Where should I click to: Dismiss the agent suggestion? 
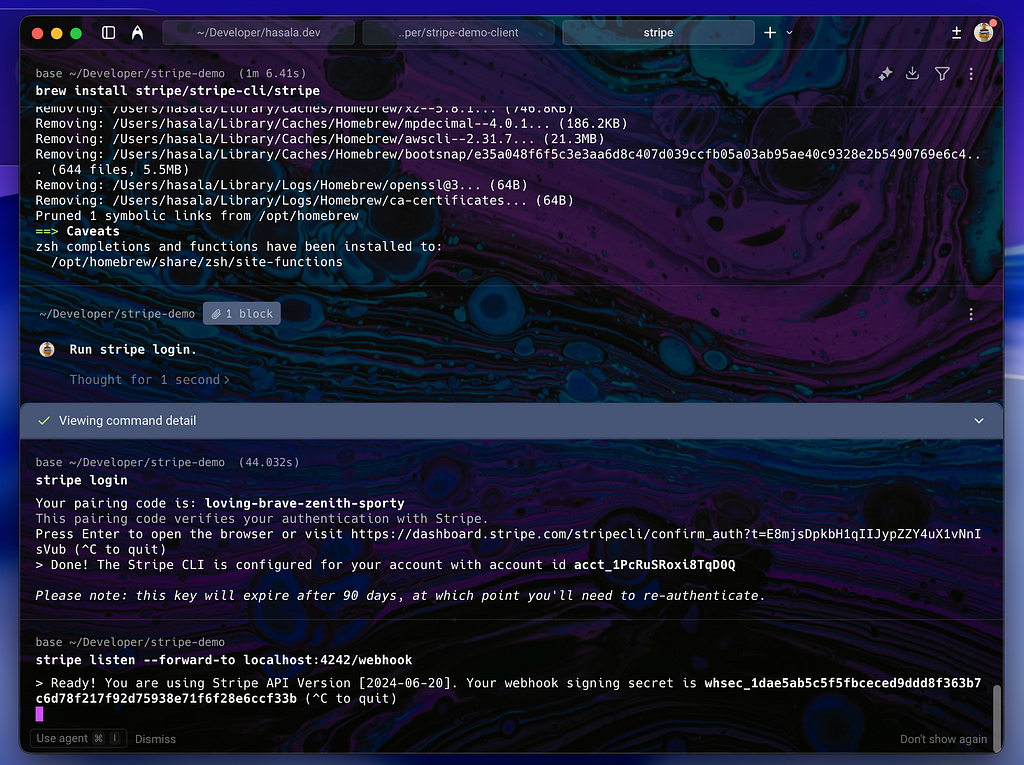point(155,739)
